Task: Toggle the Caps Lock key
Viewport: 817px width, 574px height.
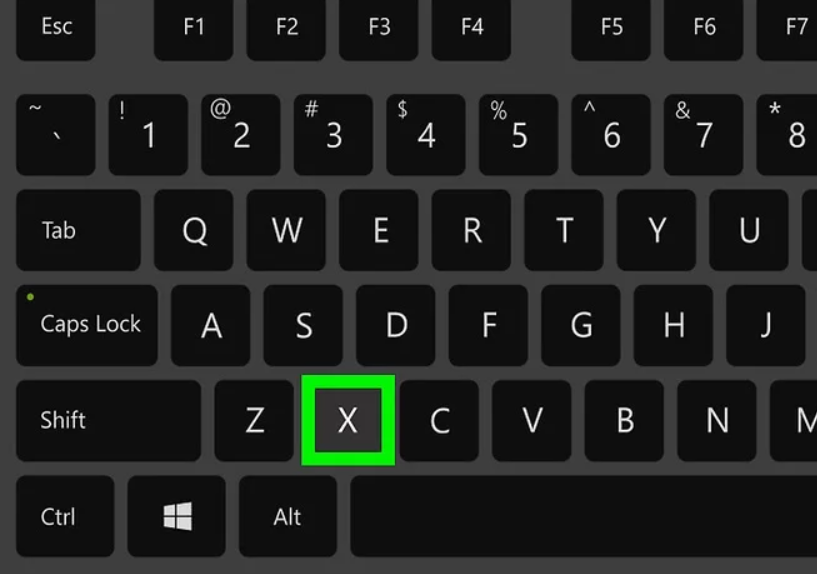Action: coord(87,325)
